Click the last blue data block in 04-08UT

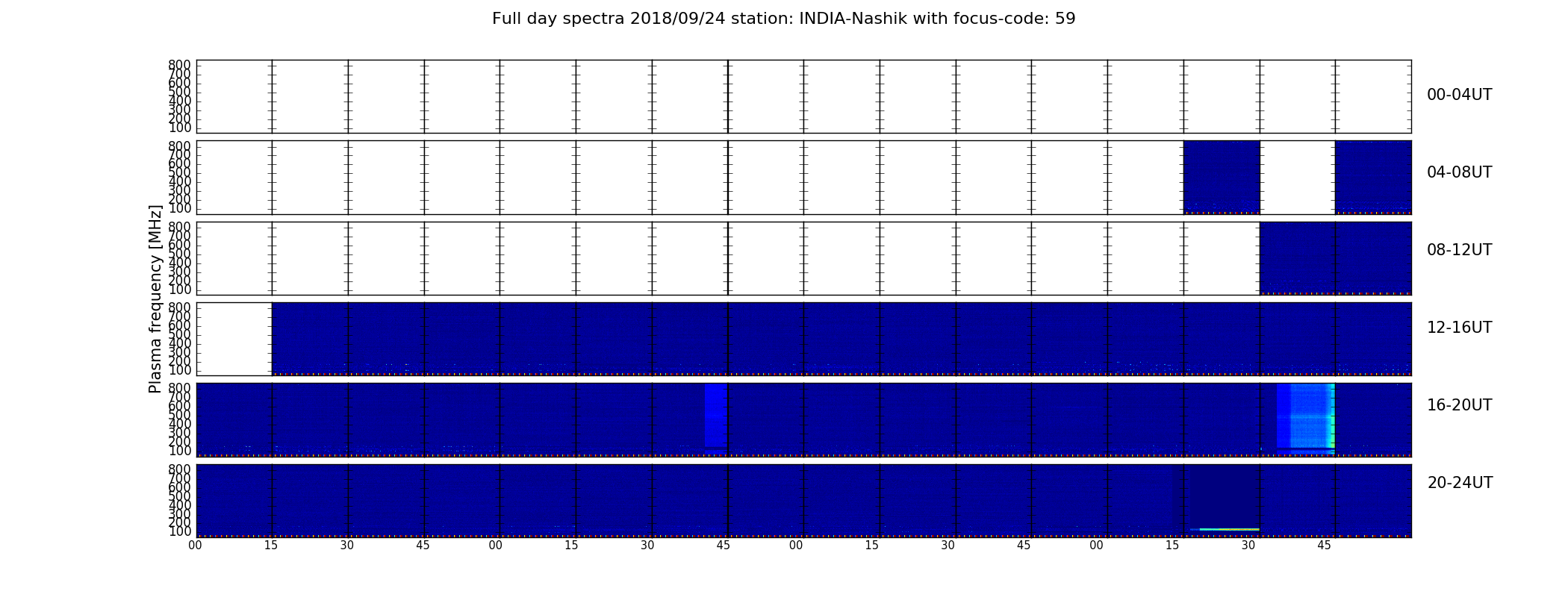(1373, 177)
